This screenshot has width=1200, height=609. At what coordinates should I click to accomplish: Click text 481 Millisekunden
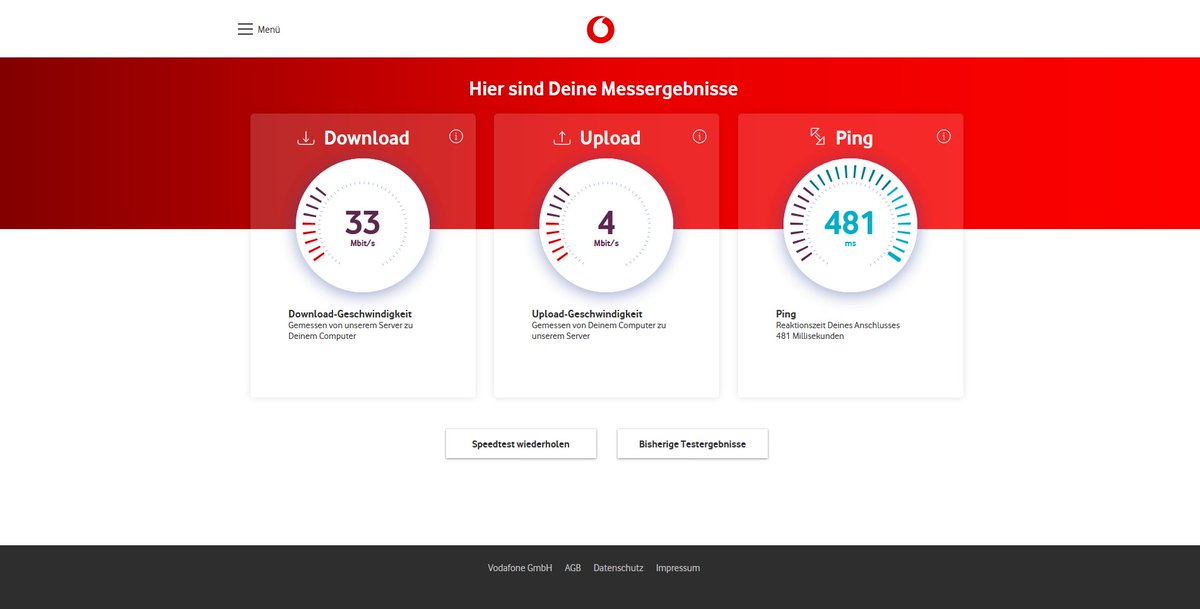pos(810,336)
